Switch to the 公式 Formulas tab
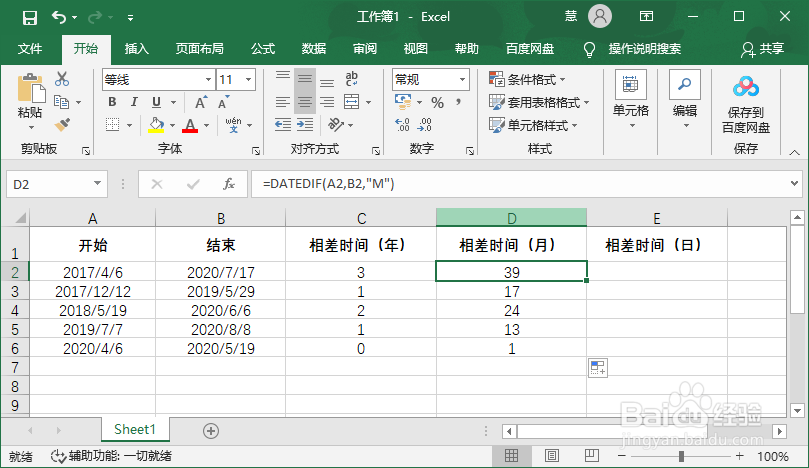This screenshot has width=809, height=468. [x=263, y=49]
